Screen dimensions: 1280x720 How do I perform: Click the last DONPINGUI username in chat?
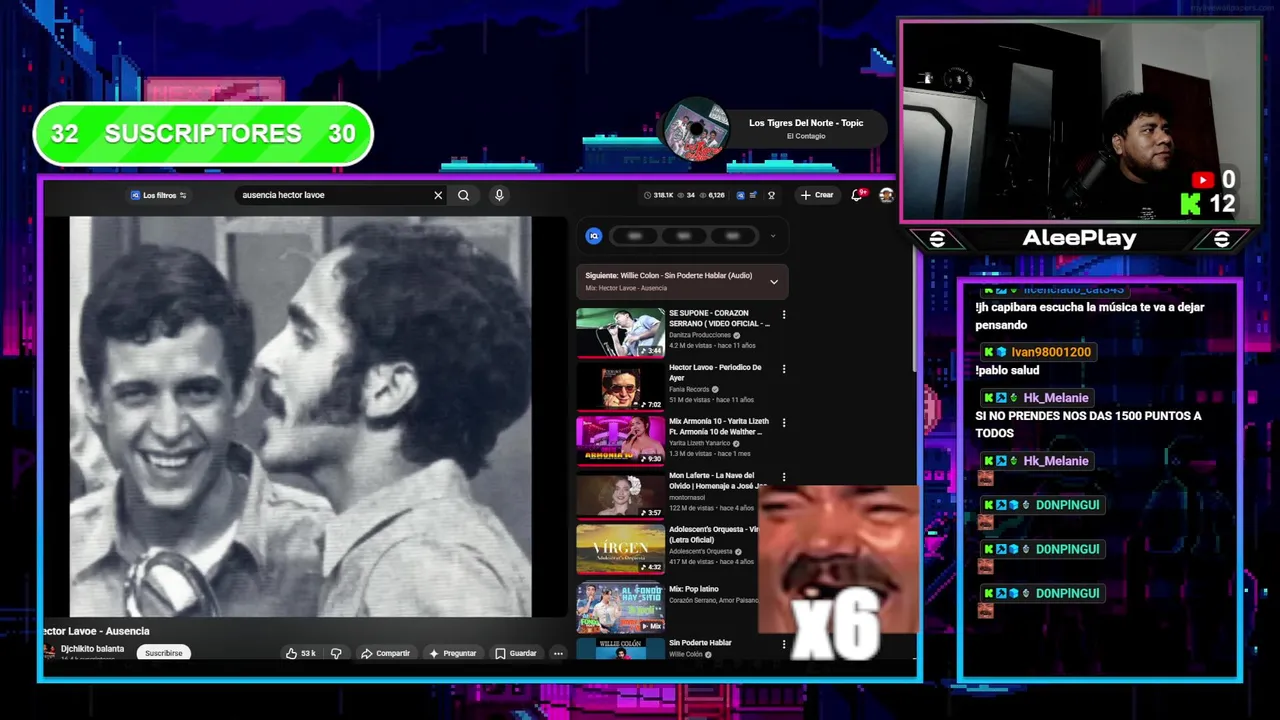coord(1067,593)
